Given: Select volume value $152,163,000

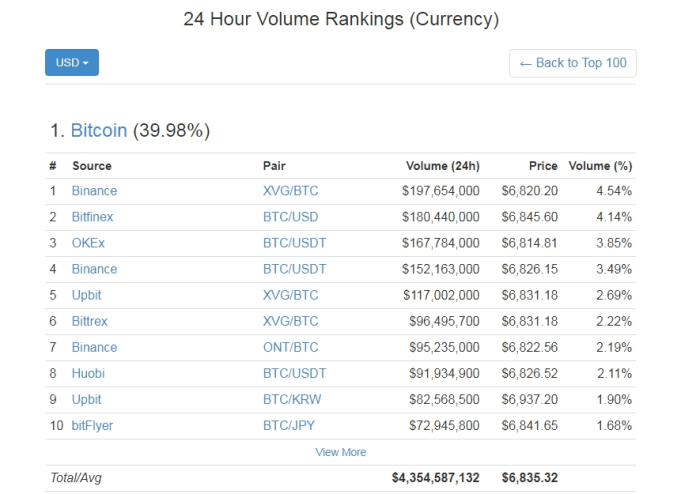Looking at the screenshot, I should pos(441,269).
